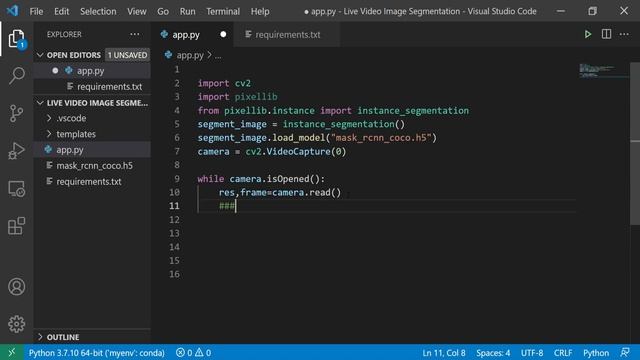
Task: Switch to the requirements.txt tab
Action: 287,35
